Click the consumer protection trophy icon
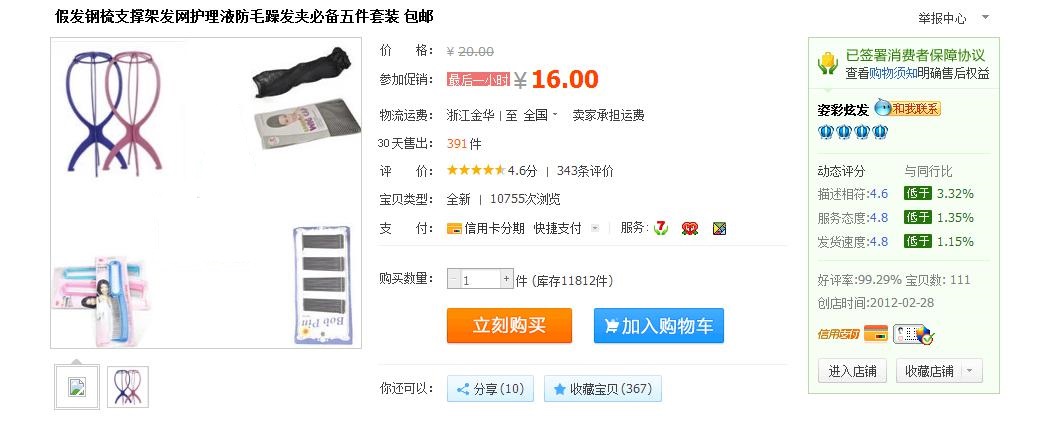 point(828,64)
